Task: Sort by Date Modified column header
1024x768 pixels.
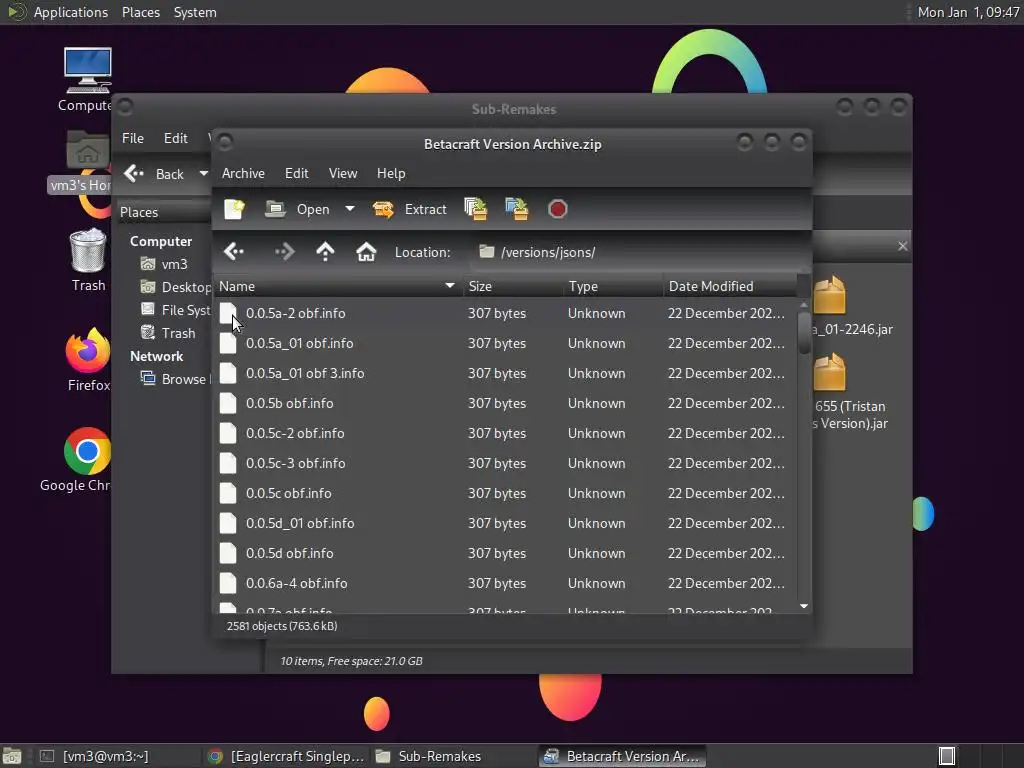Action: point(730,286)
